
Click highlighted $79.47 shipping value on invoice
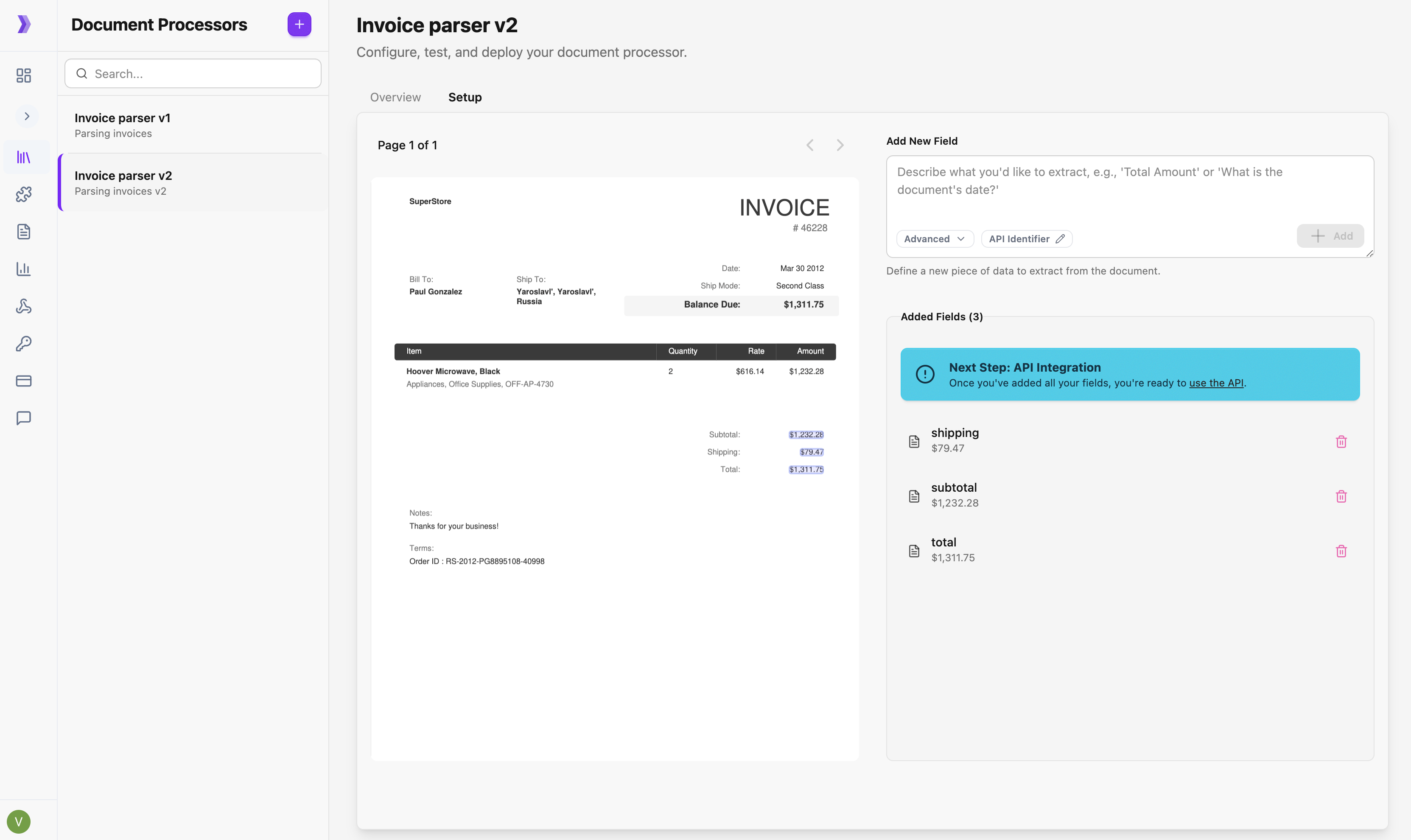812,452
